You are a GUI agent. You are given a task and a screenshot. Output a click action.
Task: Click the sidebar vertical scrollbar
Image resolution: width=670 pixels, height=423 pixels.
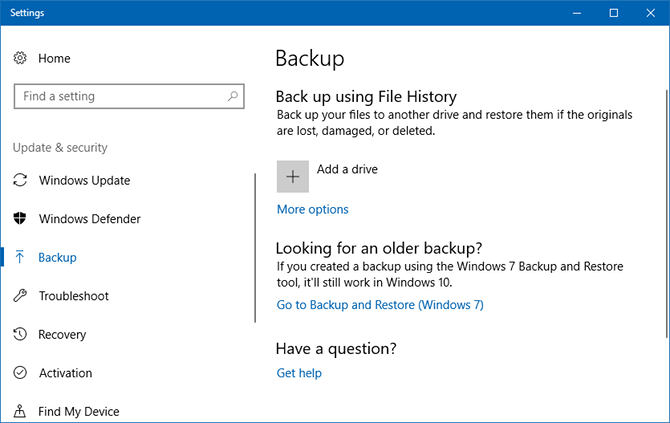(255, 248)
